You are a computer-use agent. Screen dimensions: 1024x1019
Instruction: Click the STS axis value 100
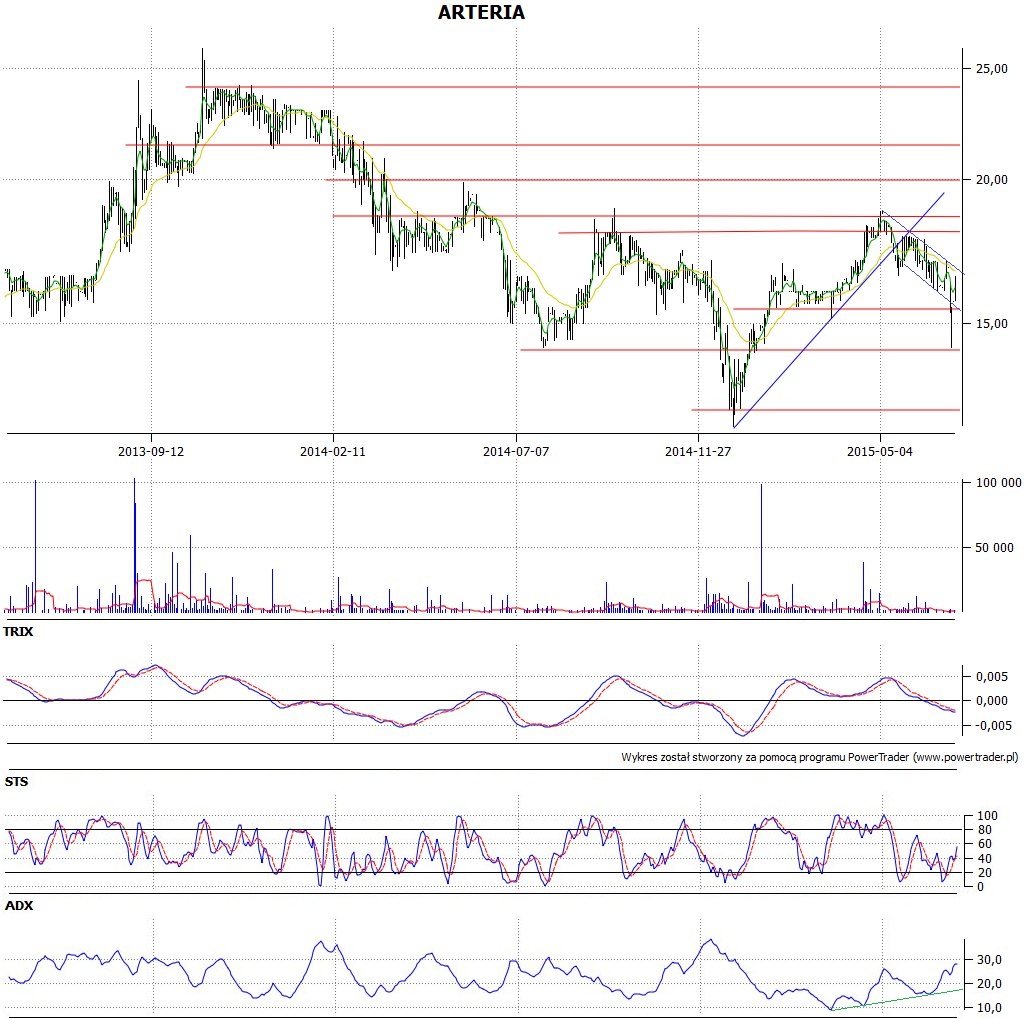pos(987,815)
